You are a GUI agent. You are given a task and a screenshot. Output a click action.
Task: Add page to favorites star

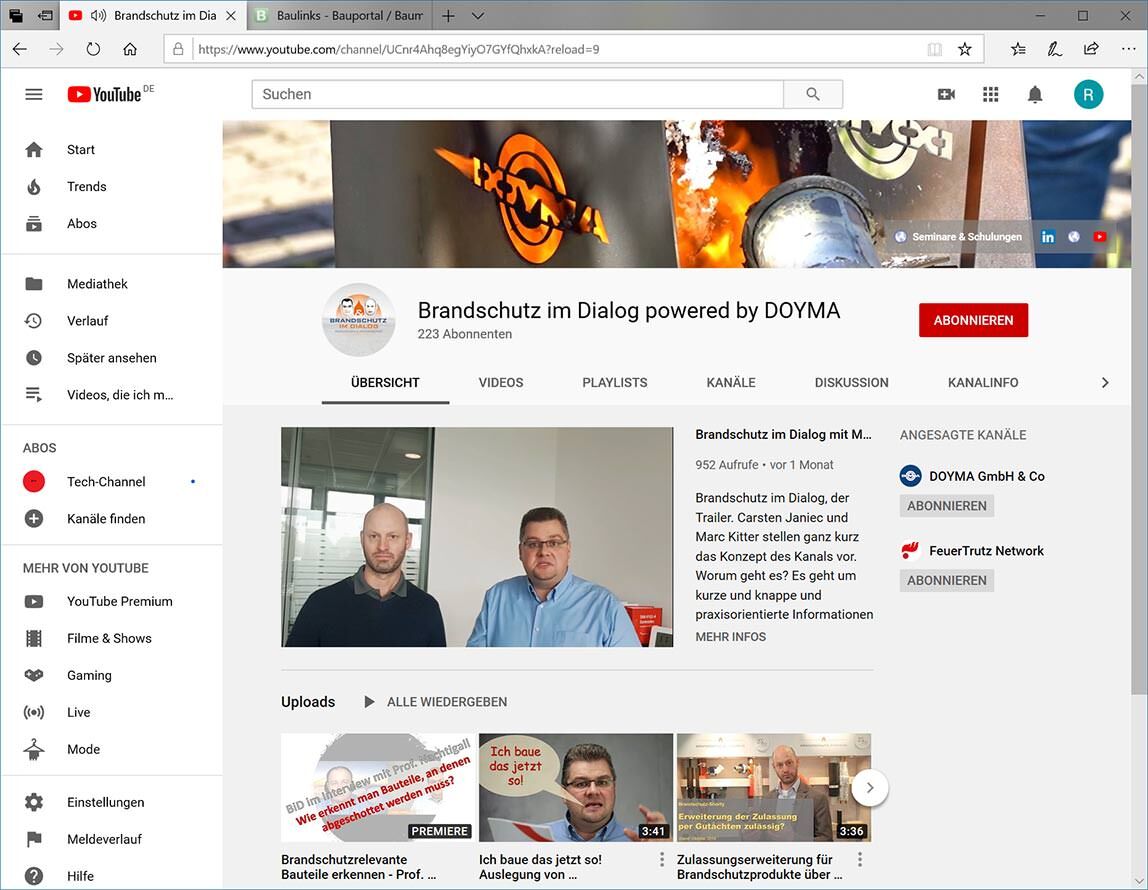coord(964,49)
